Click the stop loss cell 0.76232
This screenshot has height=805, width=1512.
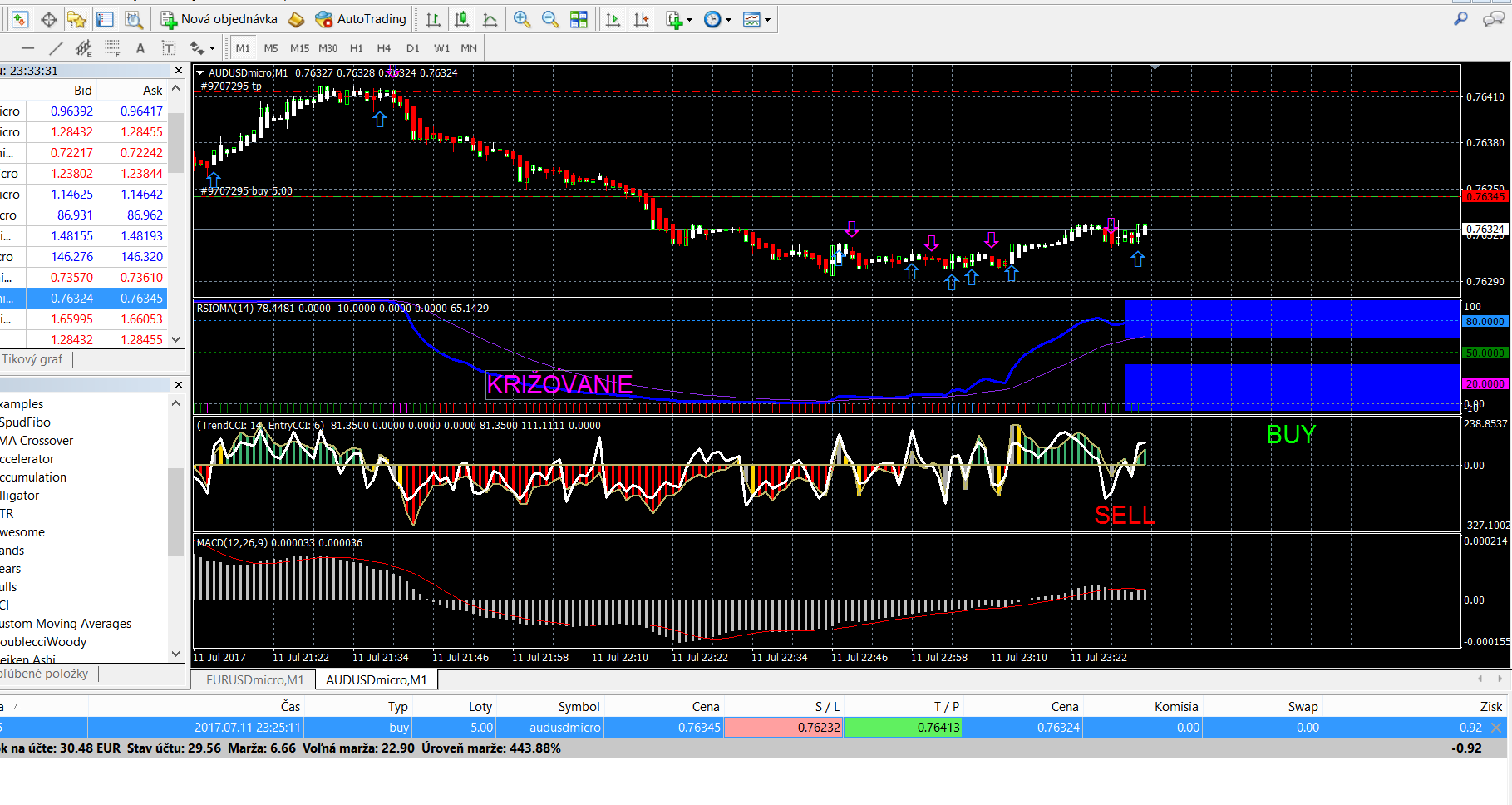coord(783,727)
